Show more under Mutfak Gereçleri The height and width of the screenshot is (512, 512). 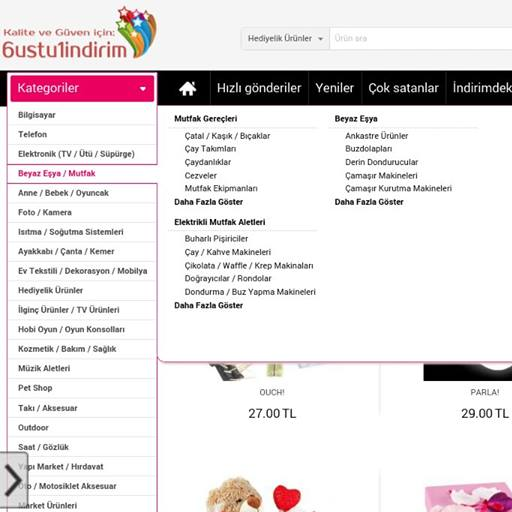[208, 202]
